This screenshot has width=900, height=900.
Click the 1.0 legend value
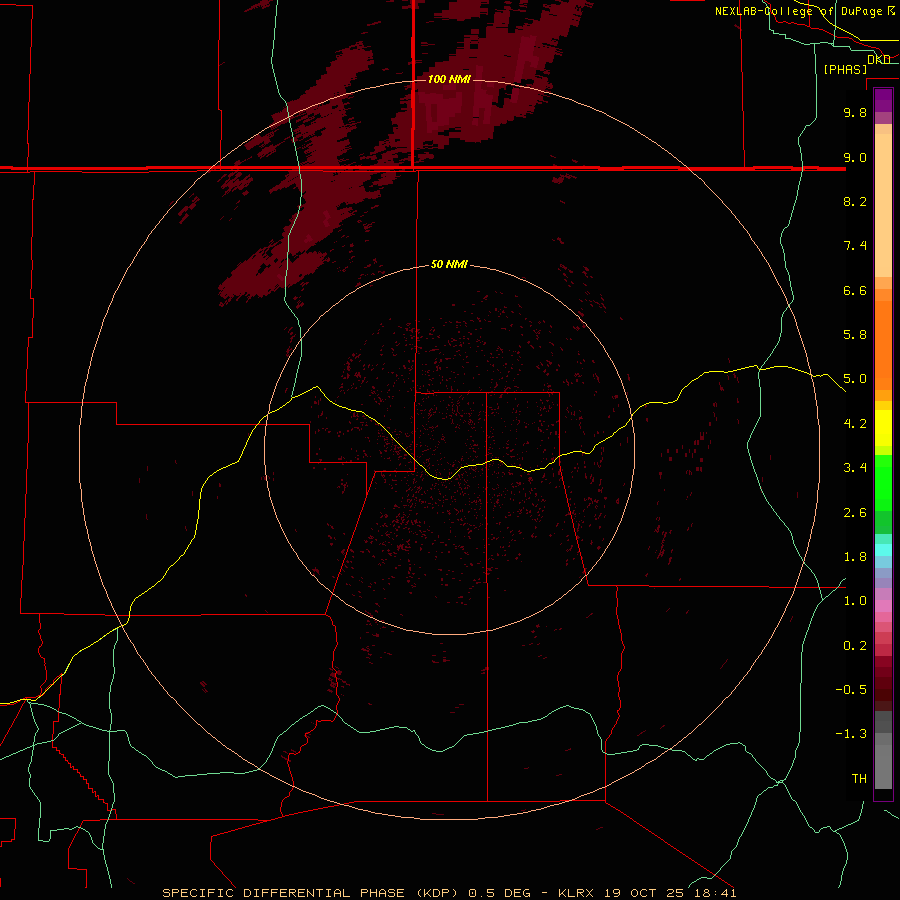(855, 601)
